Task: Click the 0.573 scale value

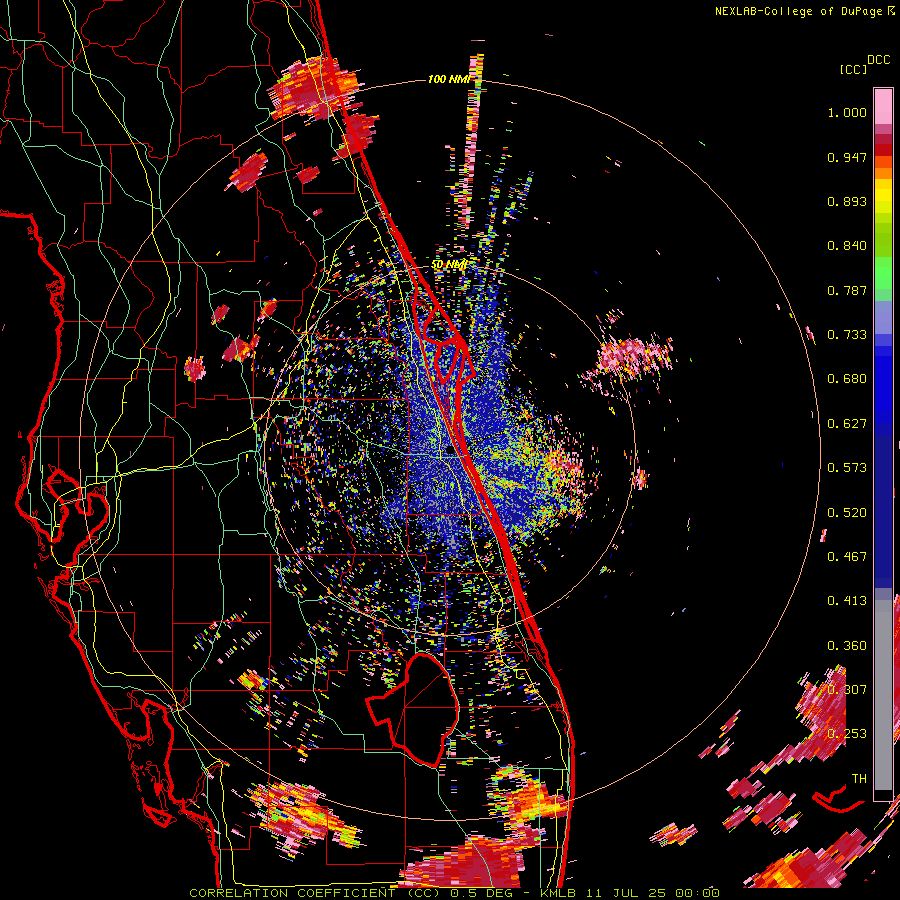Action: point(847,468)
